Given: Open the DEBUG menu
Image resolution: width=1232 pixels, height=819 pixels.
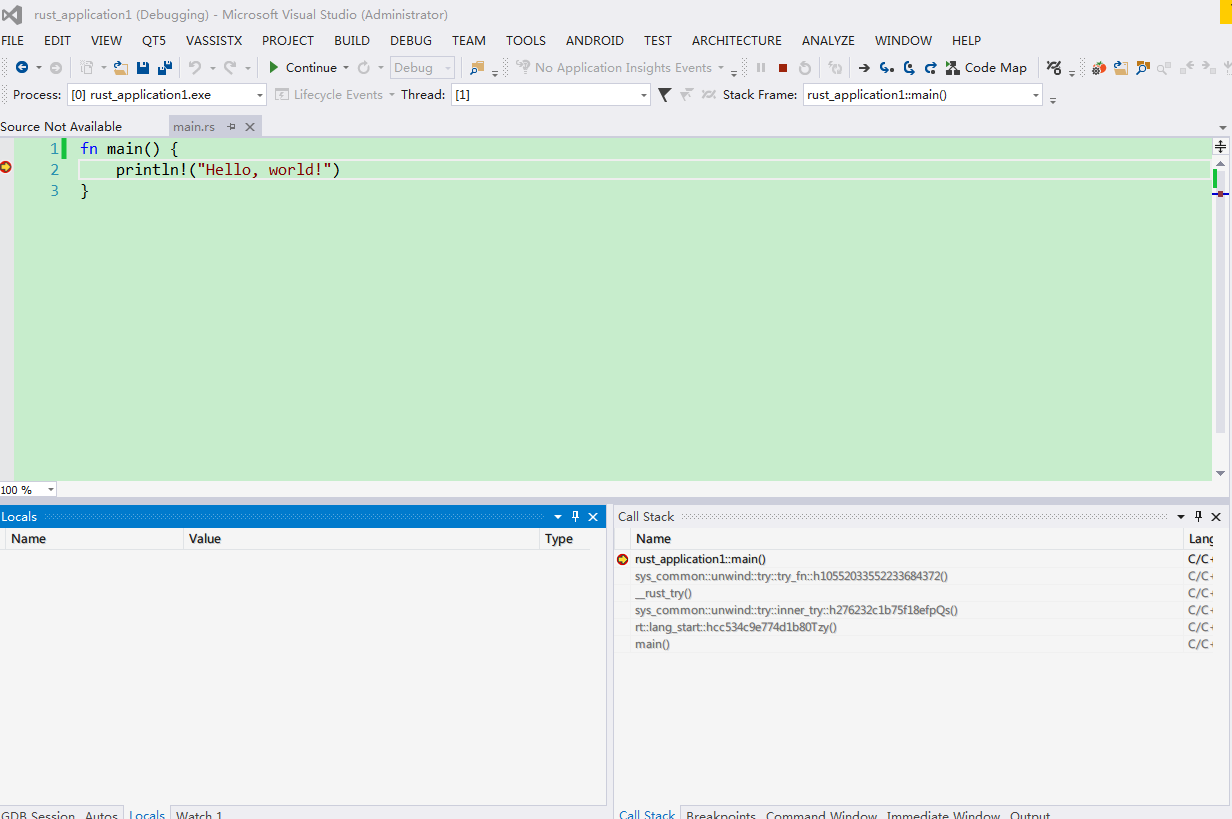Looking at the screenshot, I should click(411, 41).
